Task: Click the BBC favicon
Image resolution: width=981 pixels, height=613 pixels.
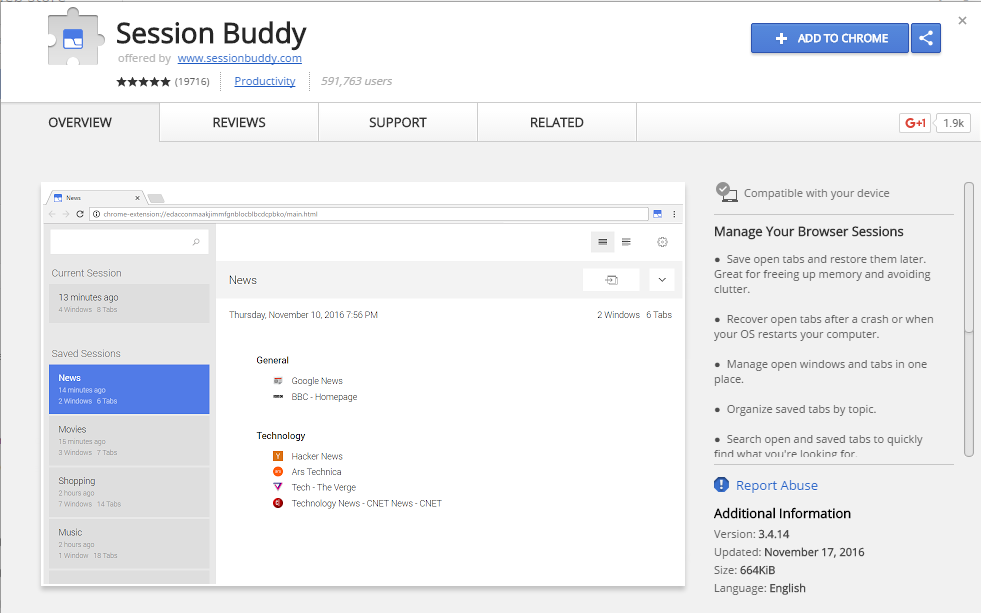Action: [278, 397]
